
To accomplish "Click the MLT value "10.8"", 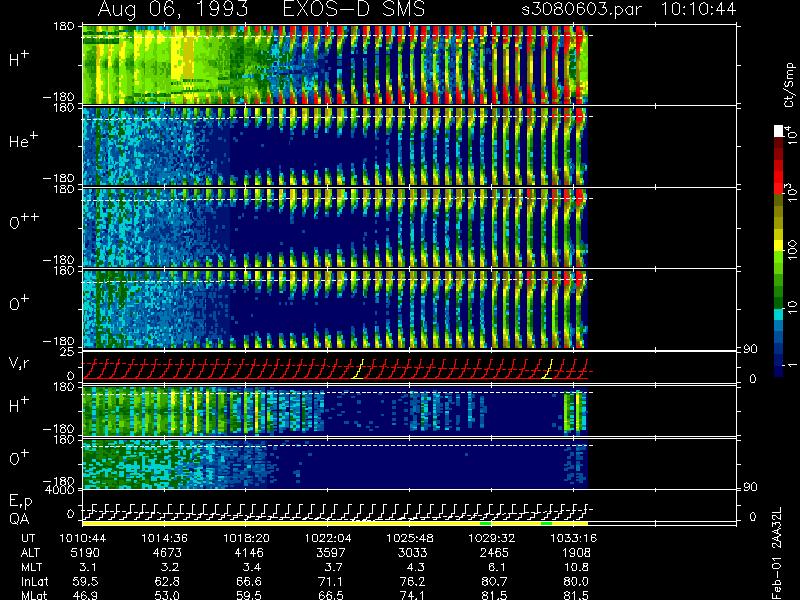I will (577, 567).
